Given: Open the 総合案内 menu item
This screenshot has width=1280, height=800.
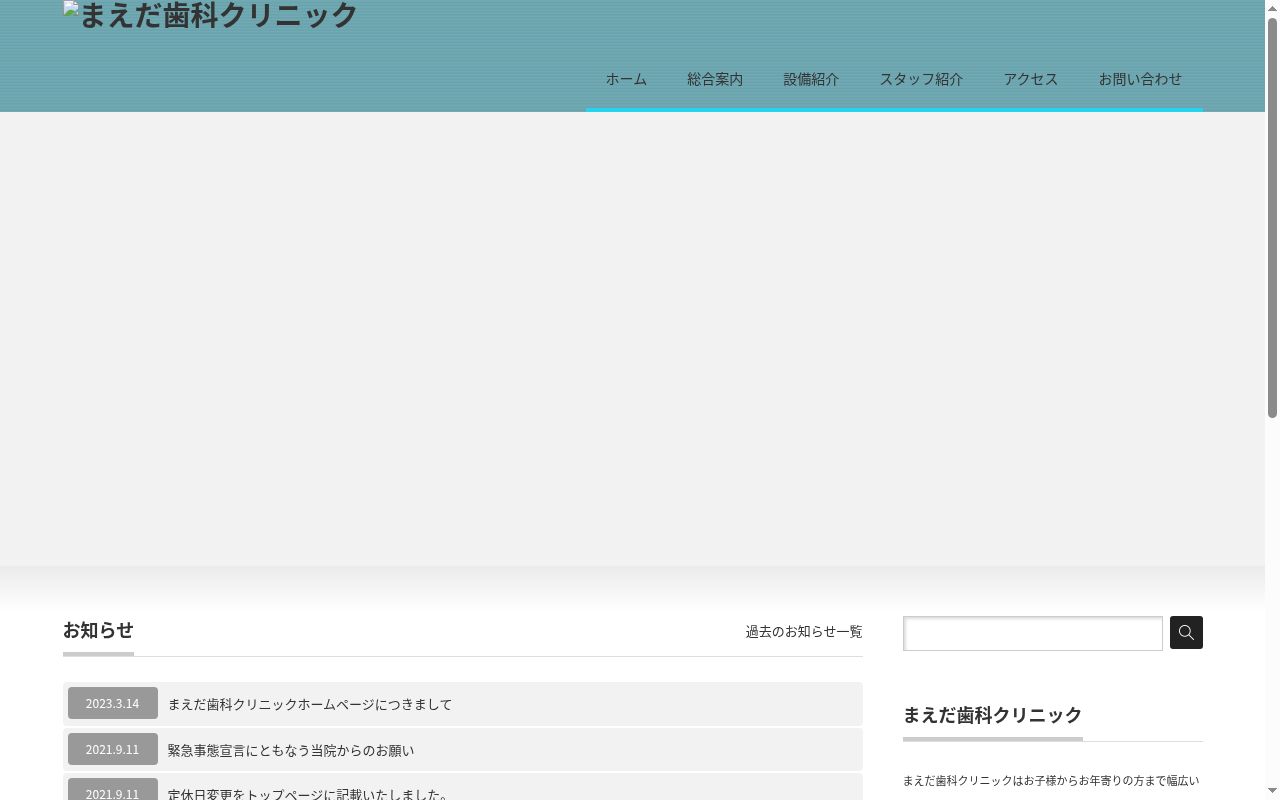Looking at the screenshot, I should [715, 79].
